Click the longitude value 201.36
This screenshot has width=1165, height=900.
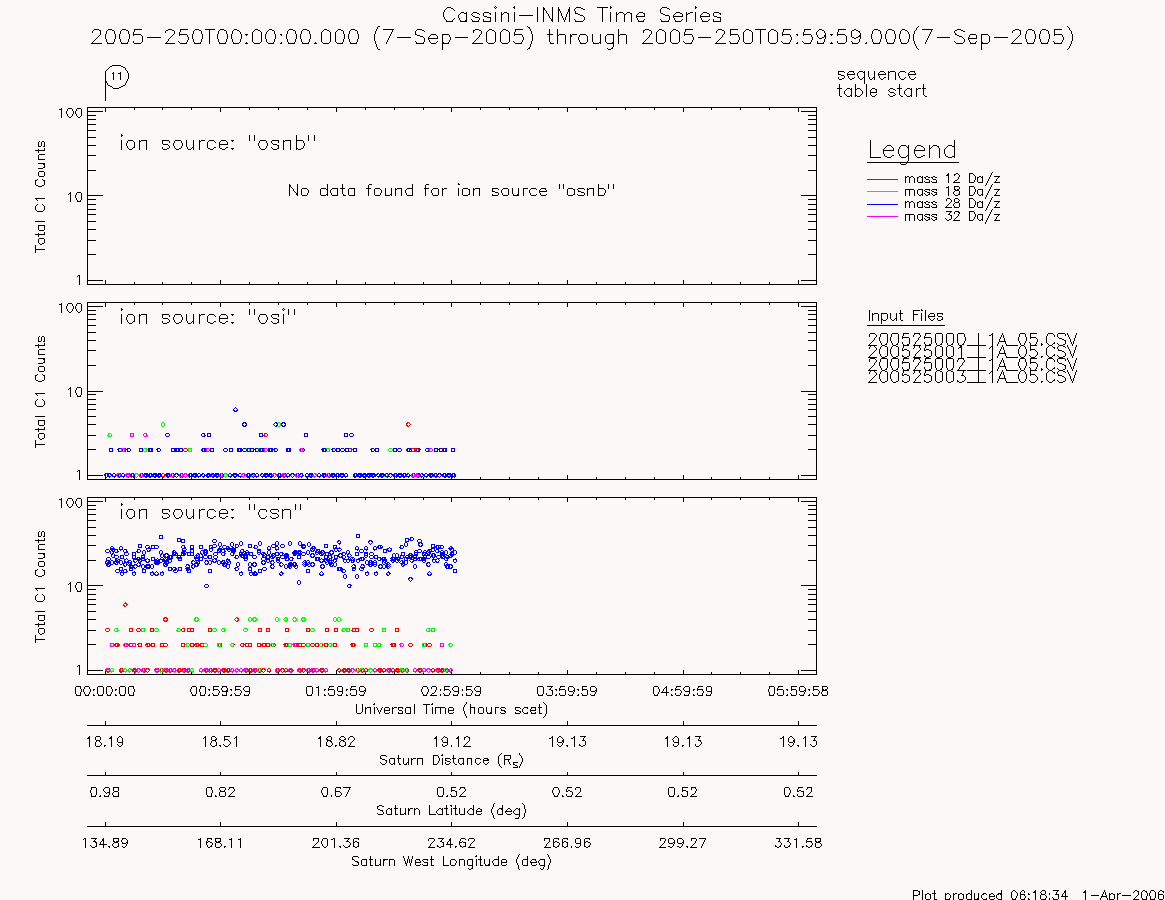(x=336, y=843)
